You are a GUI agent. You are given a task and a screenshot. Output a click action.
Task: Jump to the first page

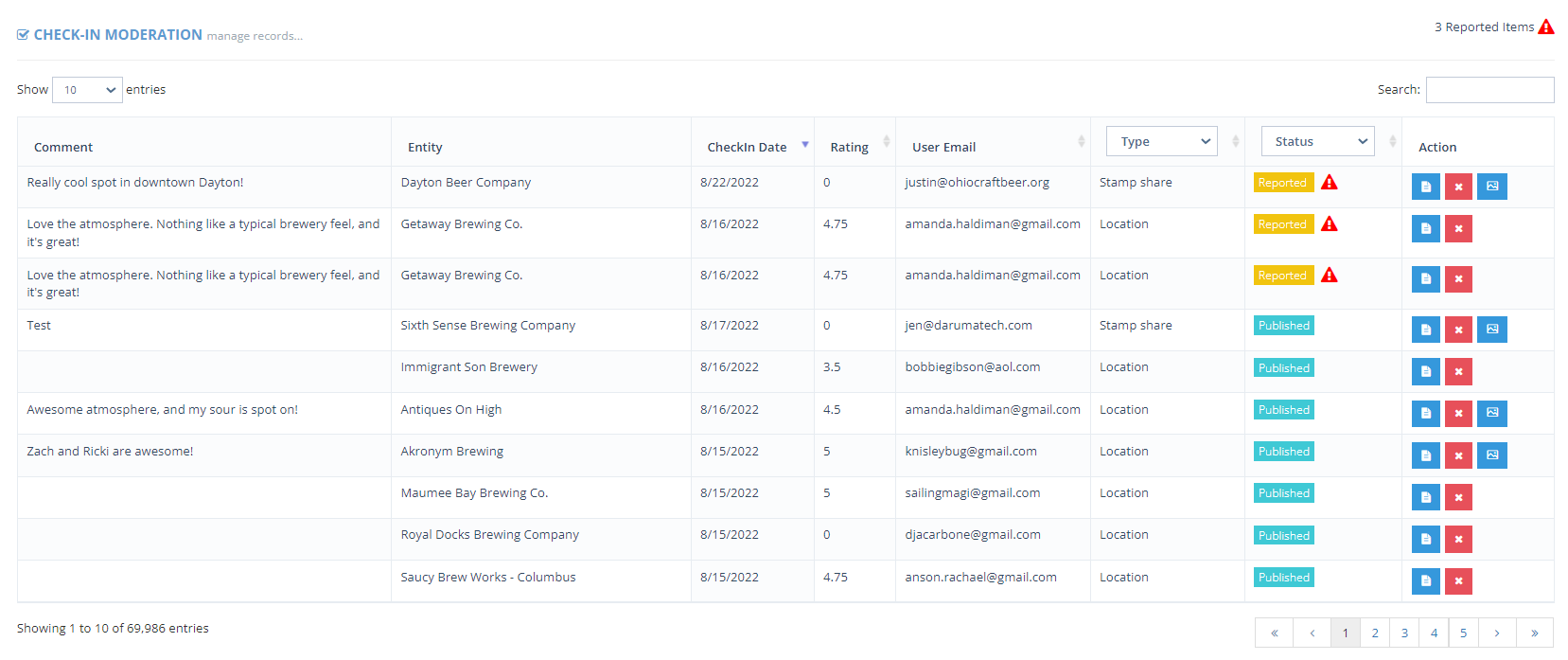click(1275, 633)
